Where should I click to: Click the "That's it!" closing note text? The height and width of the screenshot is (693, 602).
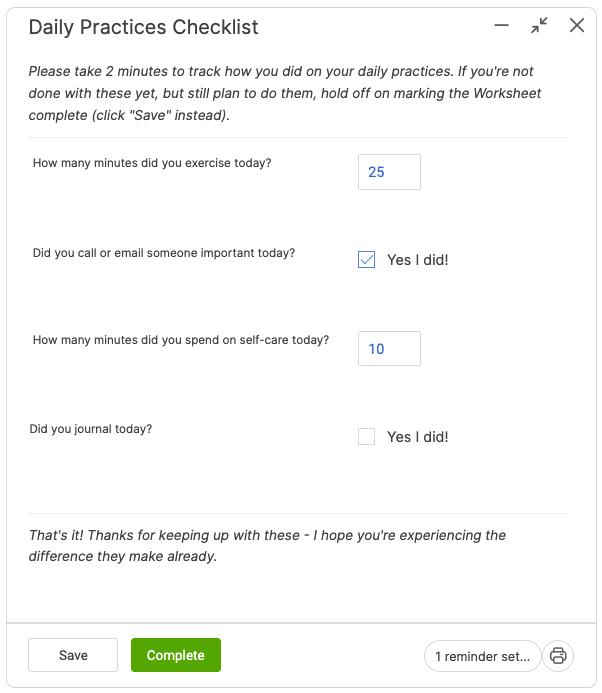267,546
